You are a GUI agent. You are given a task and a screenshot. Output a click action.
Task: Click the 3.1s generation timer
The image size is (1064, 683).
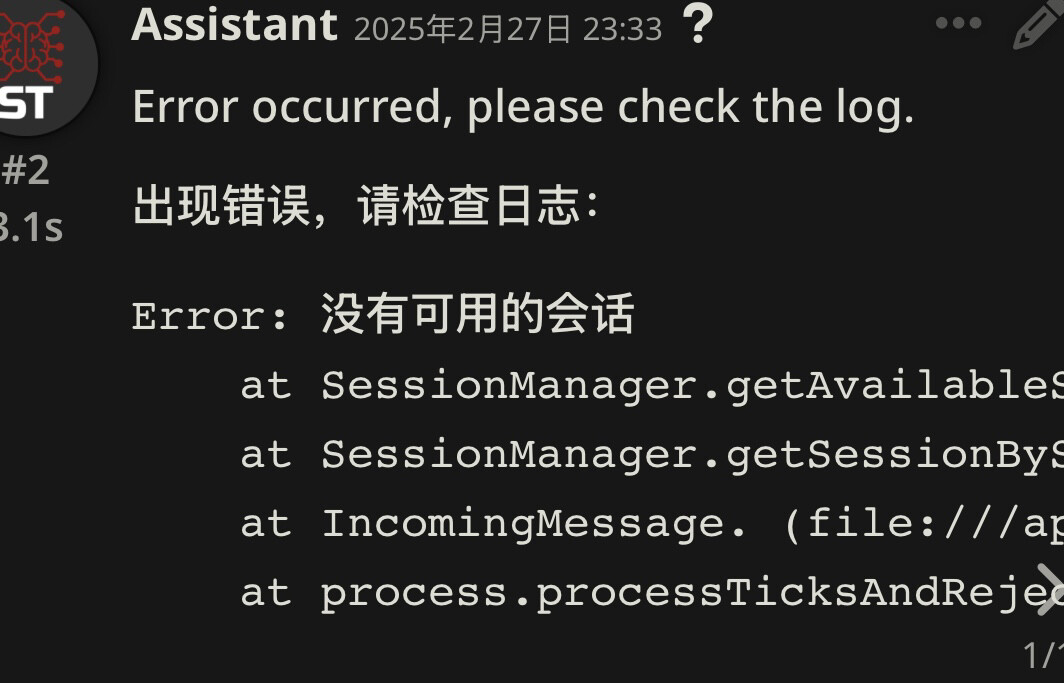coord(30,228)
